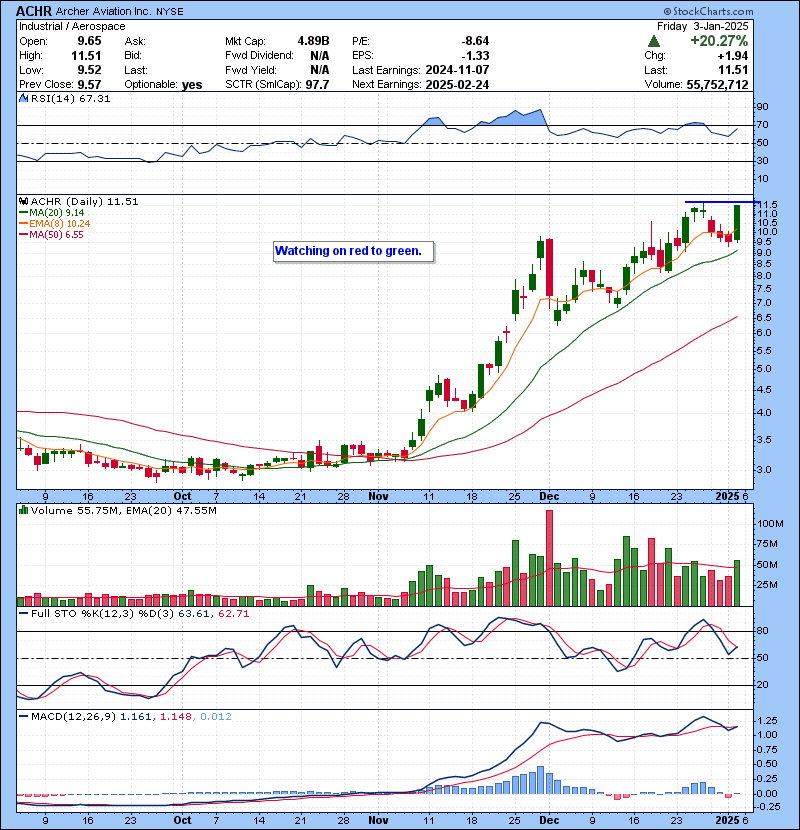800x830 pixels.
Task: Click the Friday 3-Jan-2025 date label
Action: coord(703,26)
